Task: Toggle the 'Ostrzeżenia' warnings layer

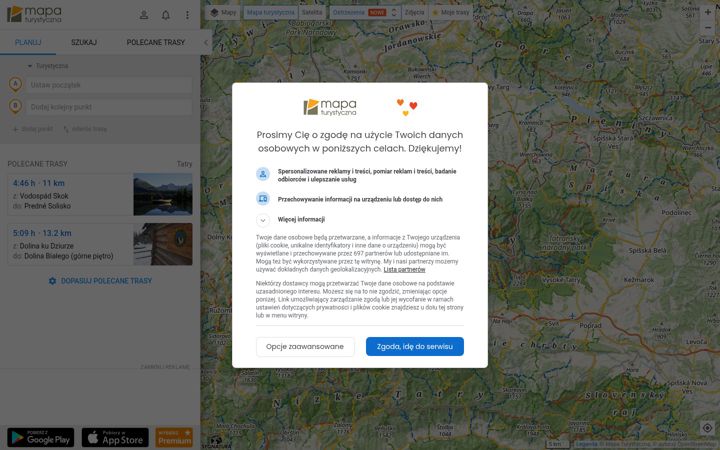Action: point(359,12)
